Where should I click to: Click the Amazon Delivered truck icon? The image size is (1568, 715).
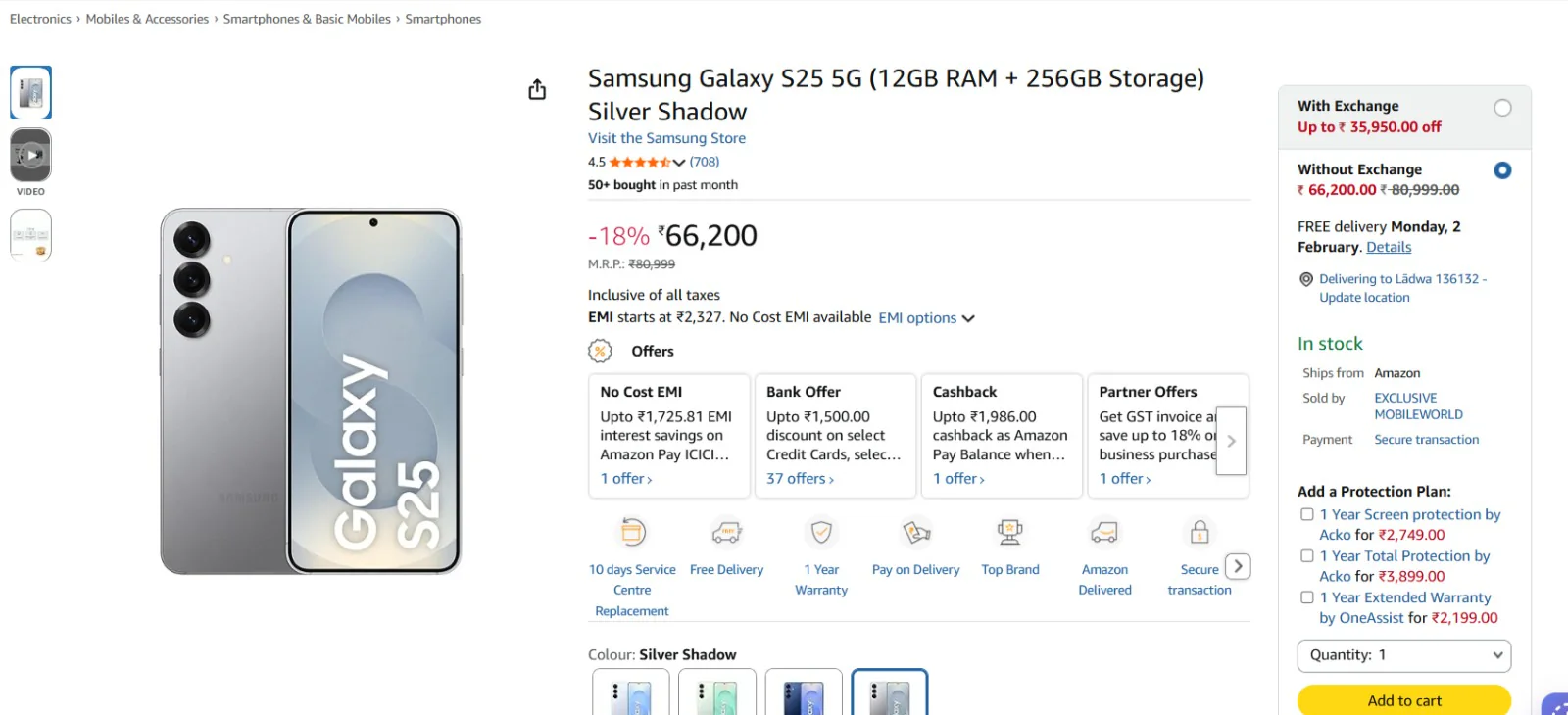click(x=1103, y=532)
